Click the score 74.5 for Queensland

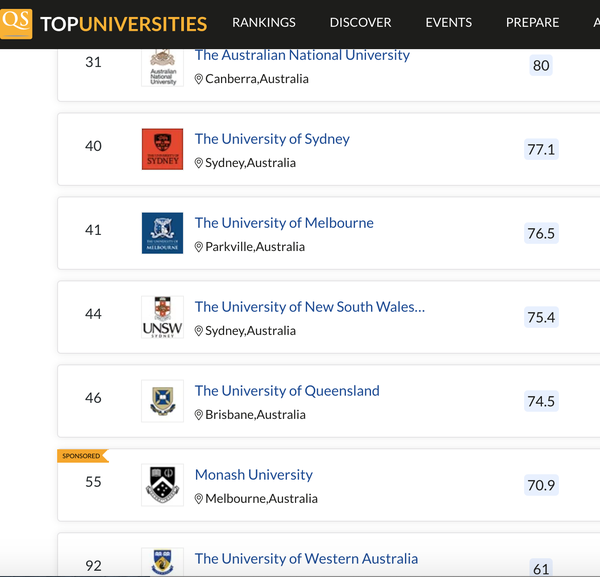(541, 401)
